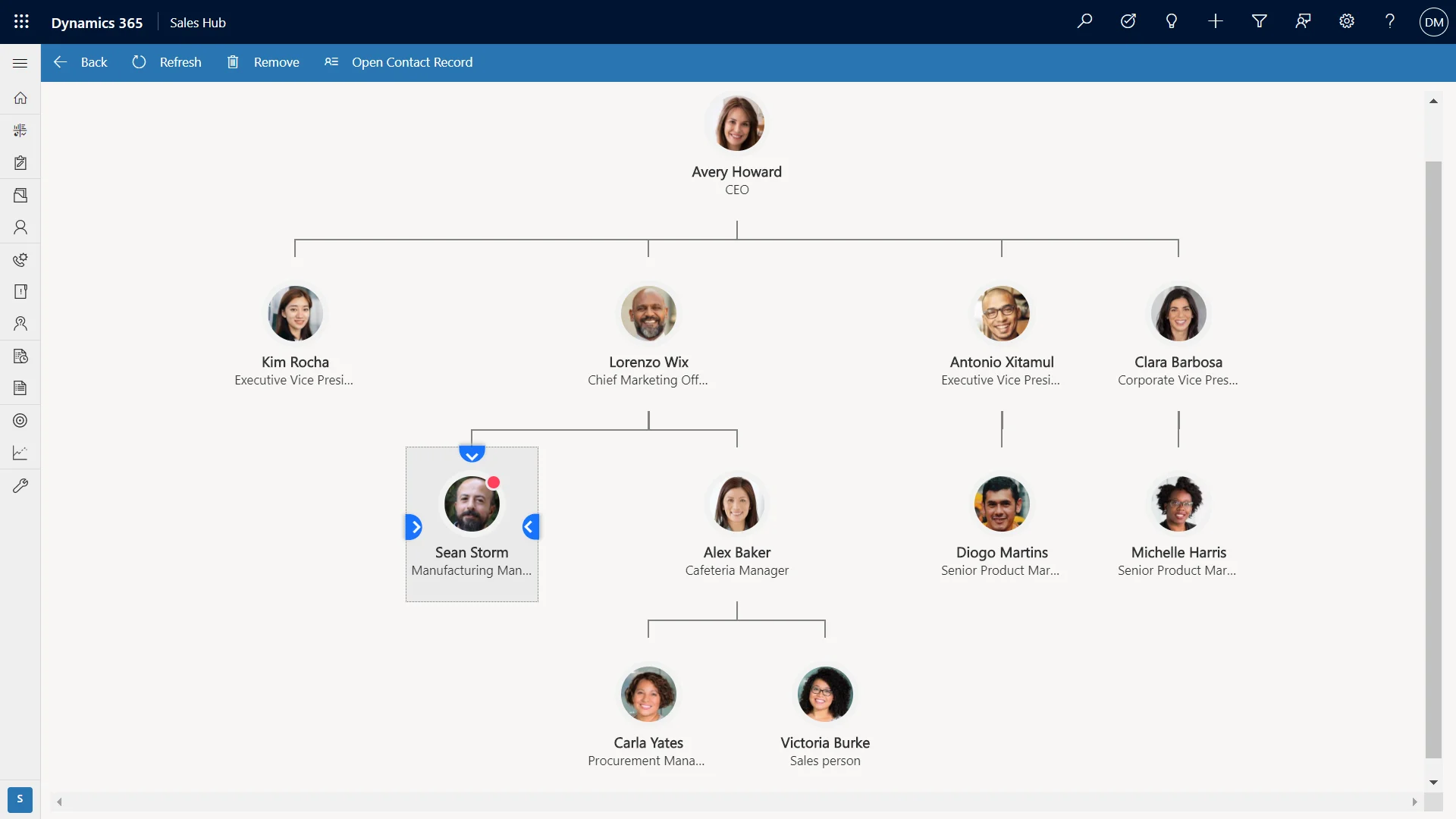The height and width of the screenshot is (819, 1456).
Task: Open the Forecasts chart sidebar icon
Action: pos(20,453)
